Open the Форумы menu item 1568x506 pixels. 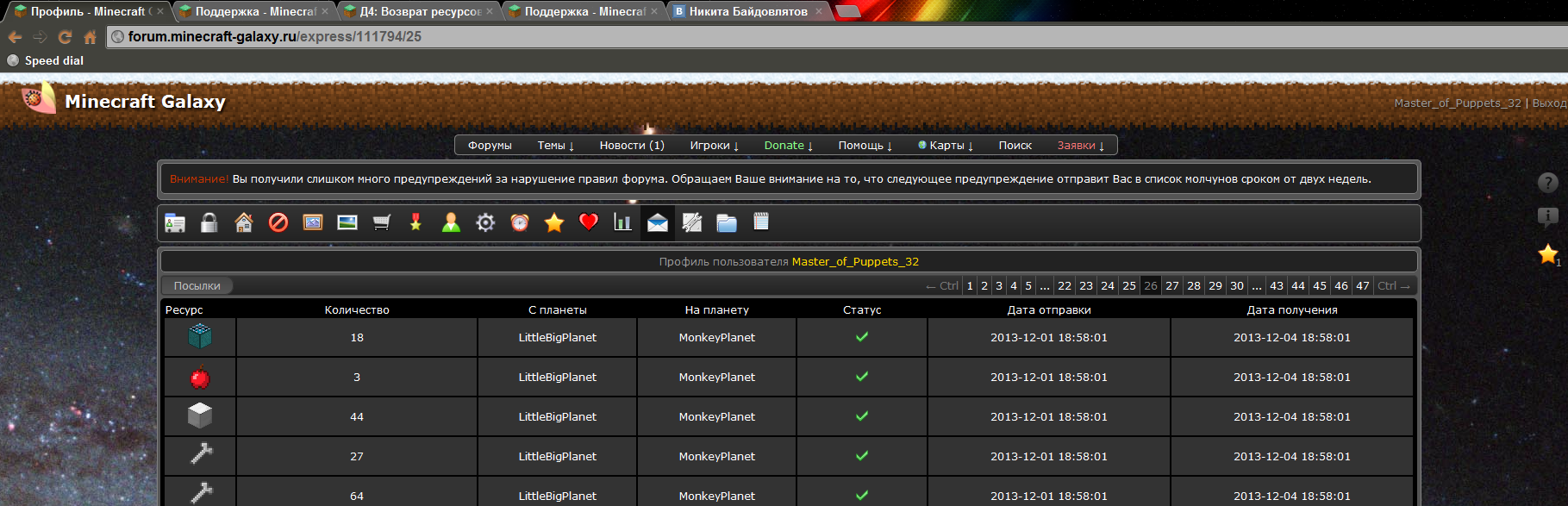pyautogui.click(x=490, y=146)
